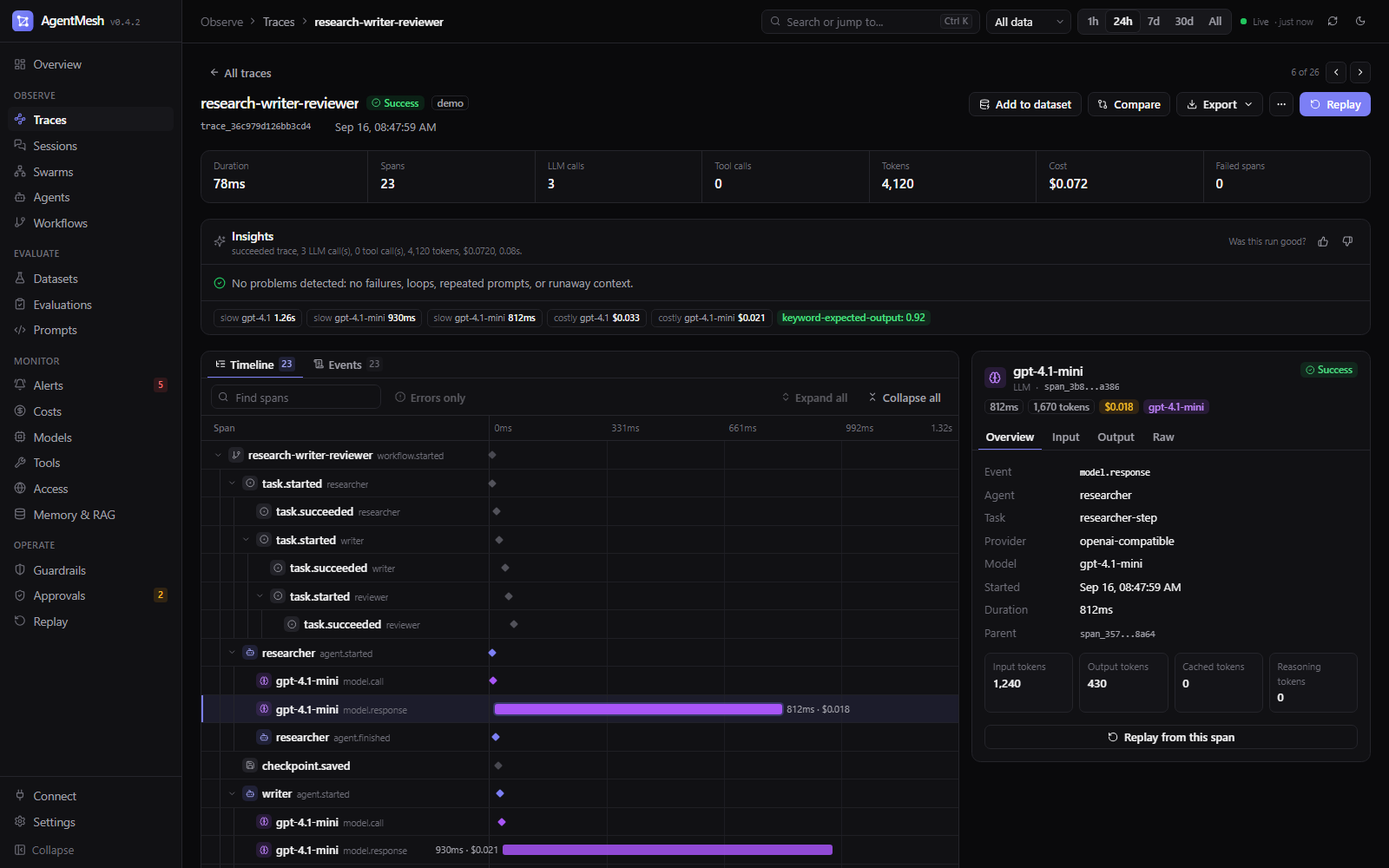The height and width of the screenshot is (868, 1389).
Task: Click the thumbs up rating icon
Action: point(1323,242)
